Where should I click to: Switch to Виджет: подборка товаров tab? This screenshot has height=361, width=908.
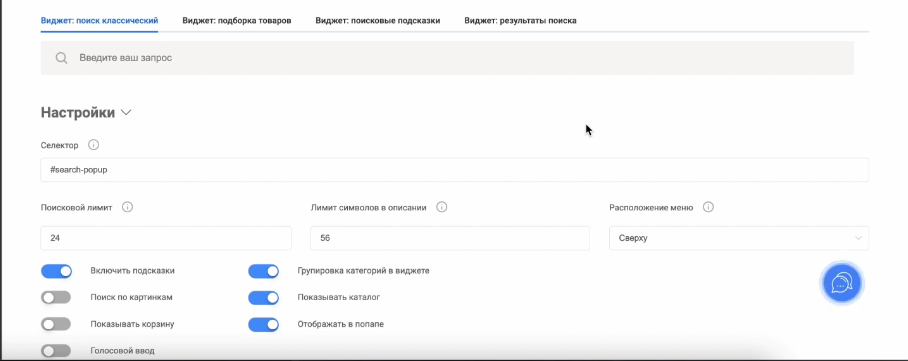[237, 21]
